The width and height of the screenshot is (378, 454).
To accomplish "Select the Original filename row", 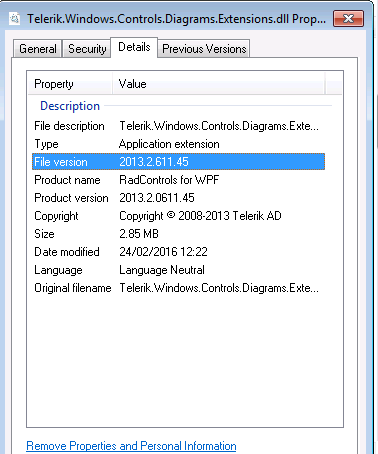I will point(178,288).
